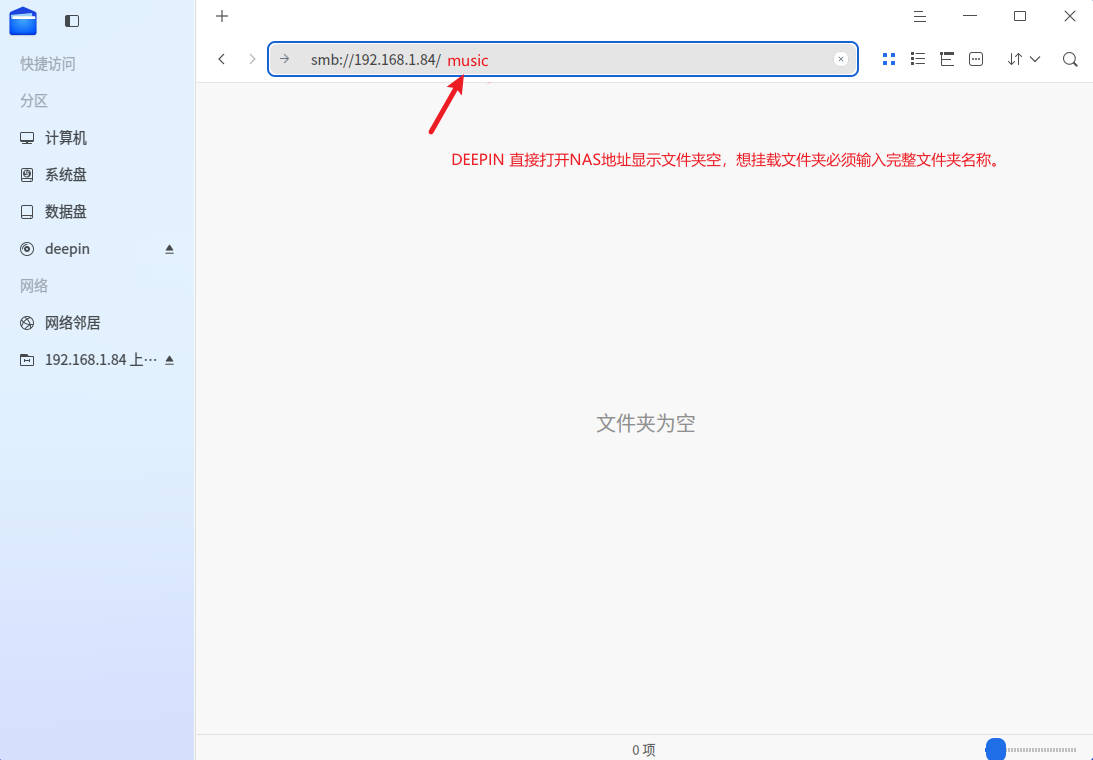This screenshot has height=760, width=1093.
Task: Open the sort order dropdown
Action: (1023, 59)
